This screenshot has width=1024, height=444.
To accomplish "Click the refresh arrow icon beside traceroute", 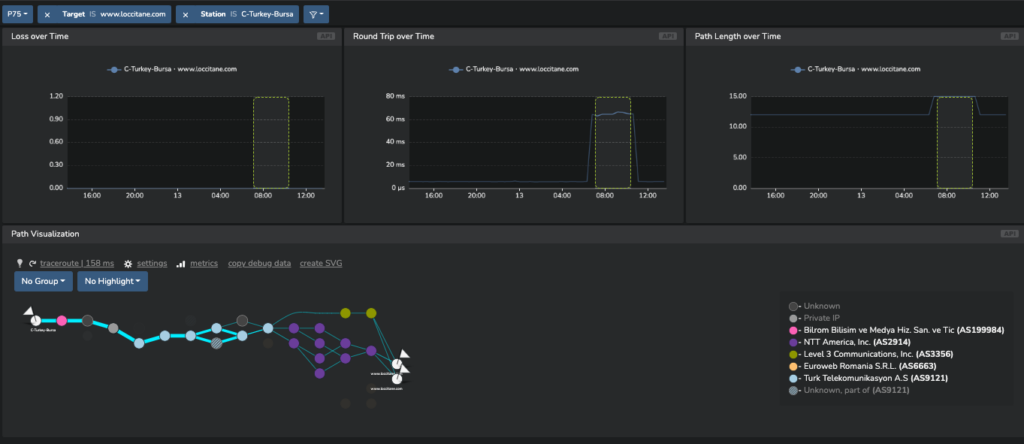I will pyautogui.click(x=32, y=264).
